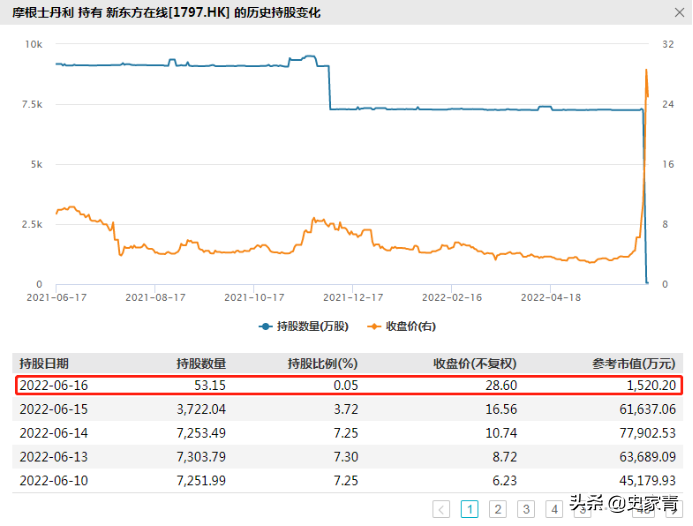Click closing price 8.72

point(505,457)
